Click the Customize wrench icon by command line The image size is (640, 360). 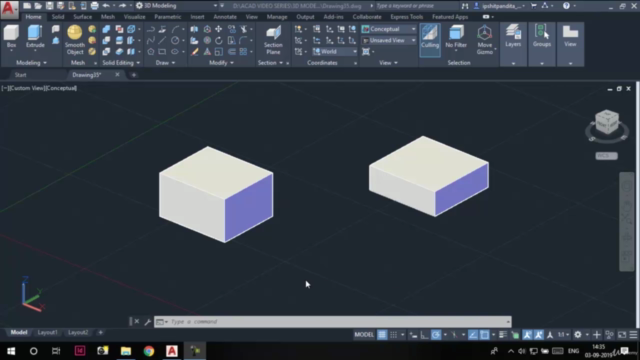click(147, 322)
